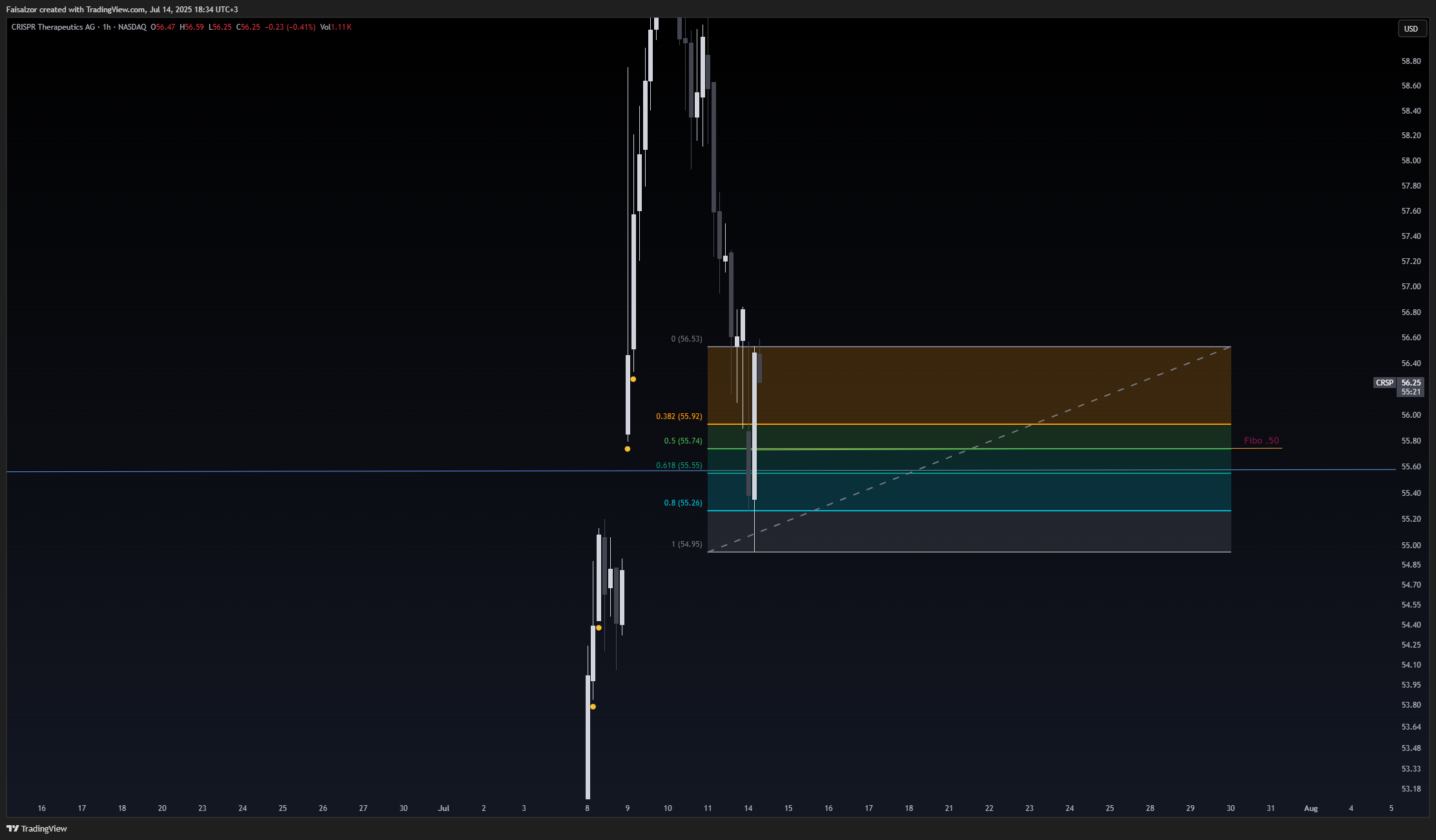Click the 57.20 price axis label
The image size is (1436, 840).
(x=1411, y=261)
